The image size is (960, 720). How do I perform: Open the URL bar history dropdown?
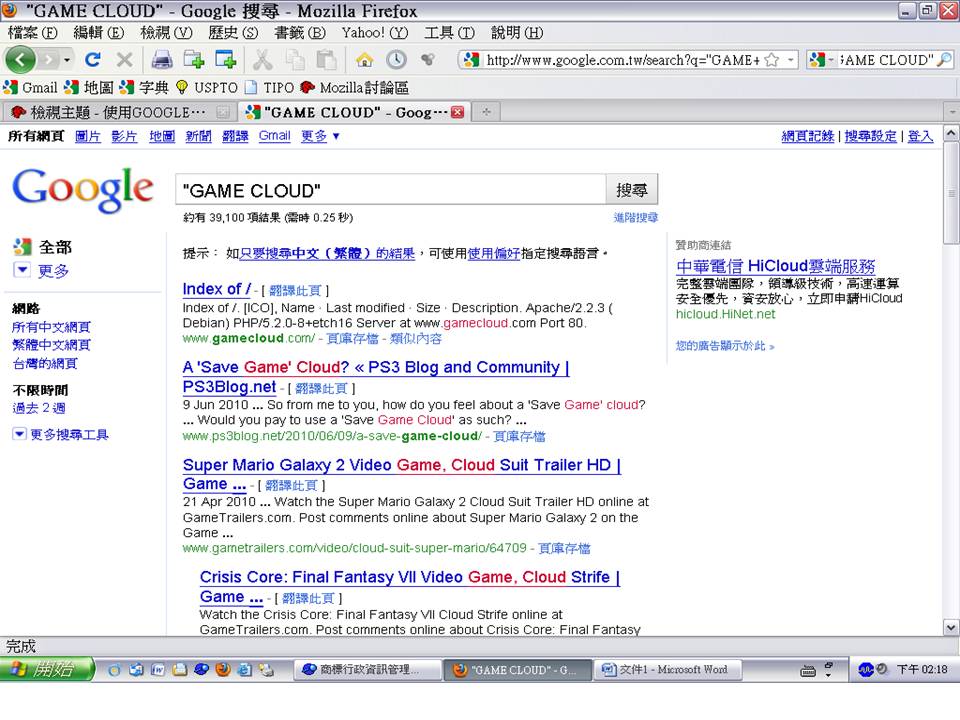point(790,60)
